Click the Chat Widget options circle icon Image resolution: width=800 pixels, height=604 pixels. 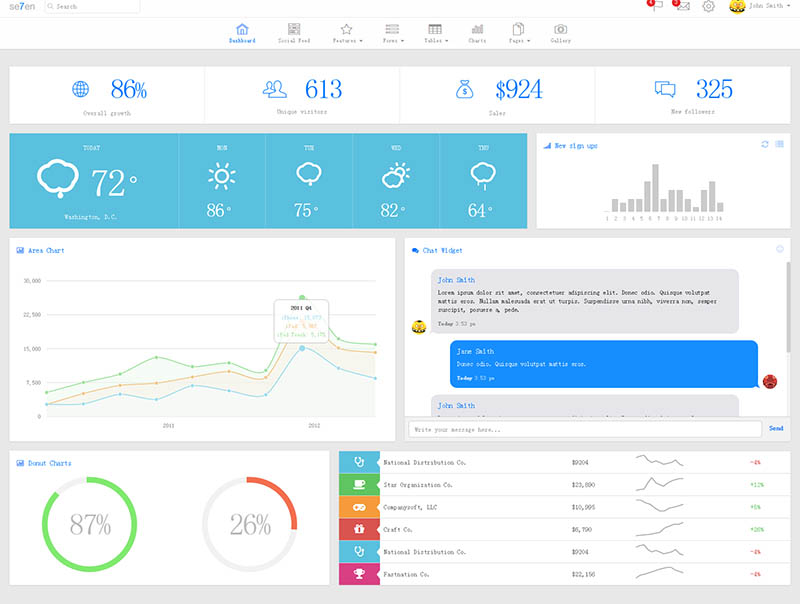pyautogui.click(x=780, y=249)
